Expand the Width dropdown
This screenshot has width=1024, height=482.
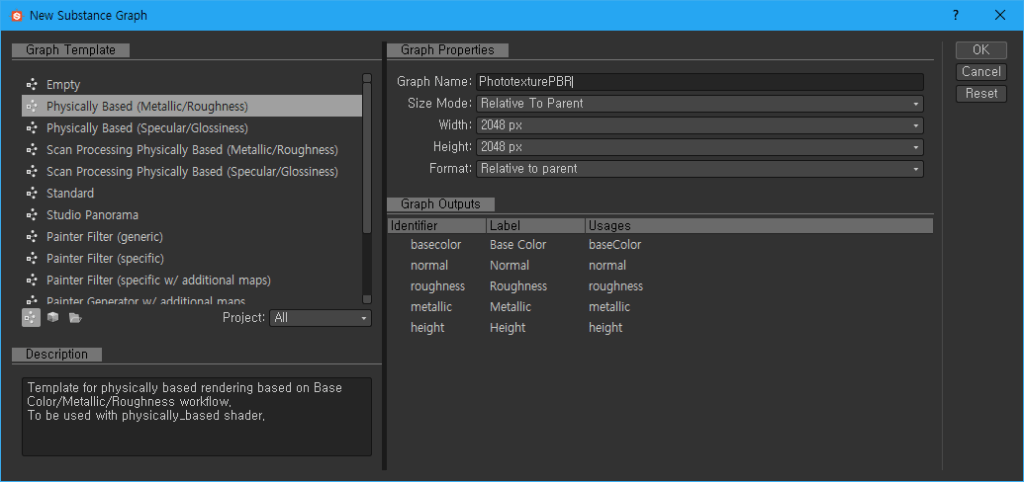699,125
